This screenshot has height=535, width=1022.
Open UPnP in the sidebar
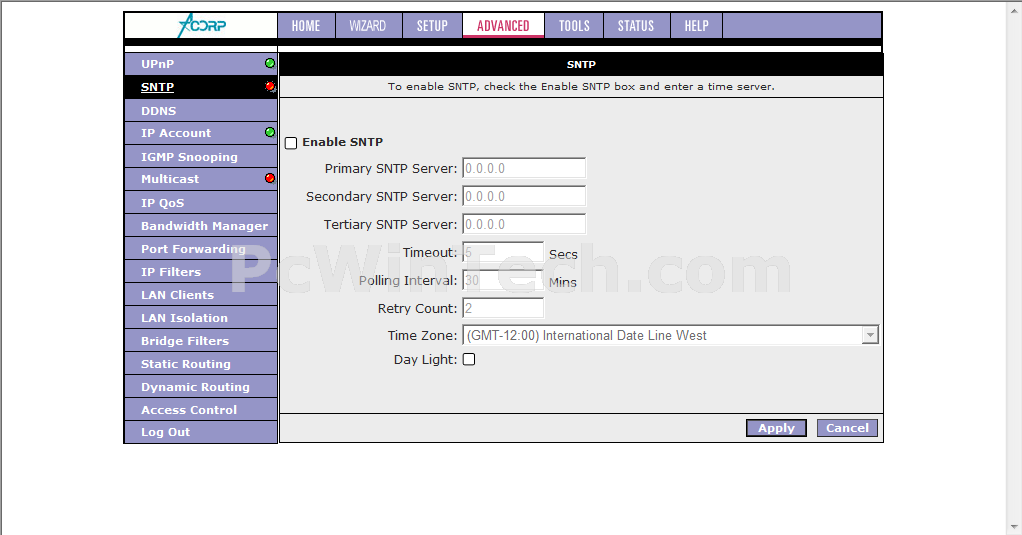tap(201, 64)
